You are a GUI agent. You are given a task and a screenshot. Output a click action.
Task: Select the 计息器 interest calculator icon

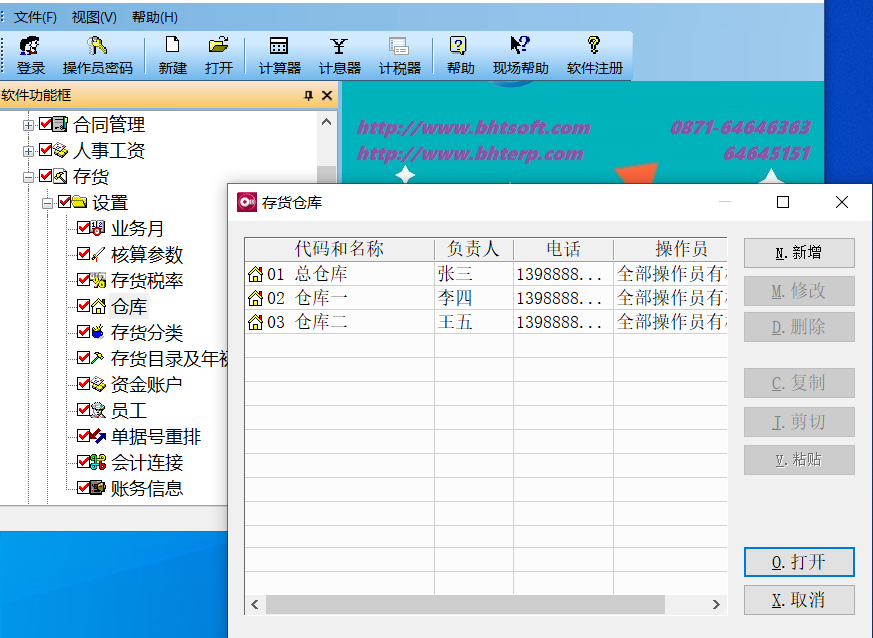pos(338,54)
